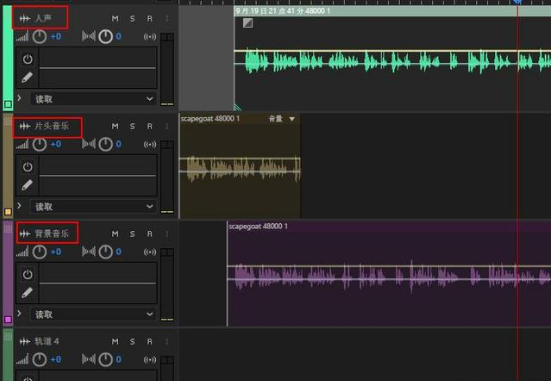Select purple scapegoat clip on 背景音乐 track

[389, 273]
